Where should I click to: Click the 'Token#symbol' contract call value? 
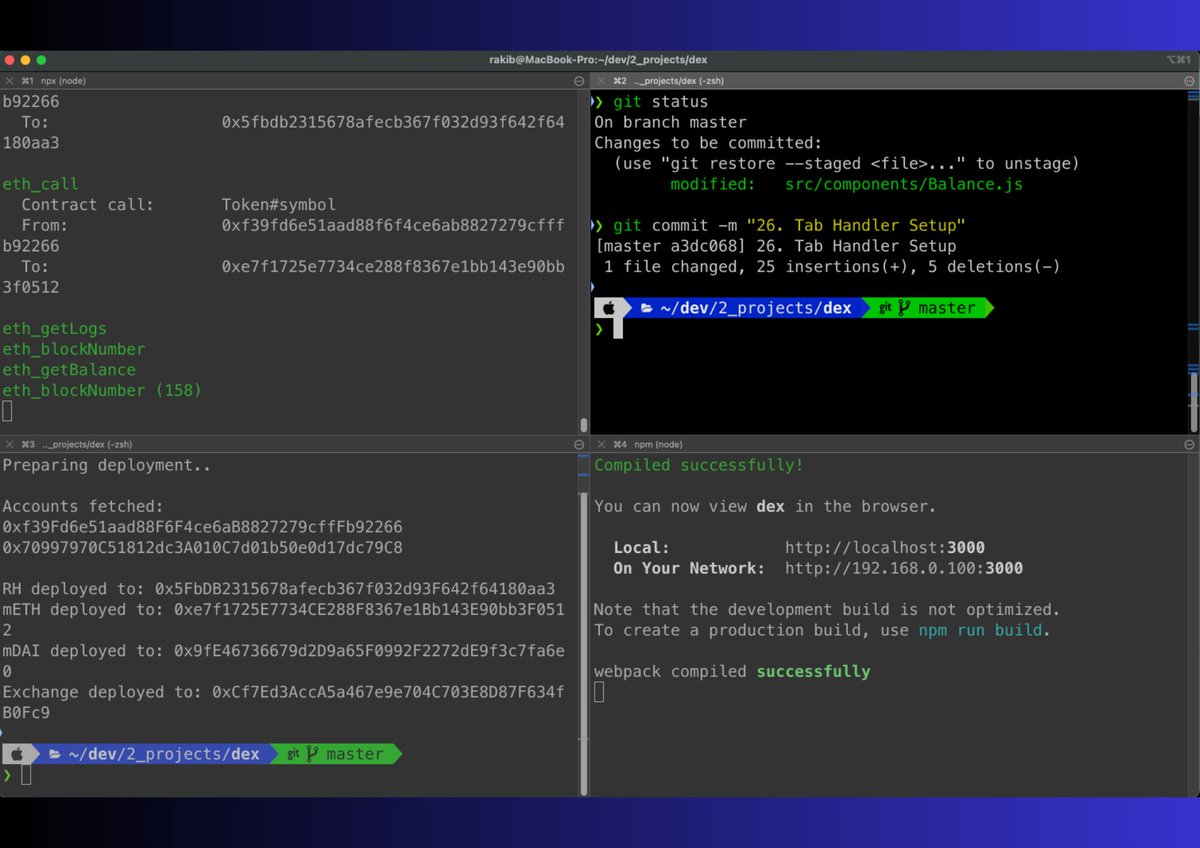click(279, 205)
